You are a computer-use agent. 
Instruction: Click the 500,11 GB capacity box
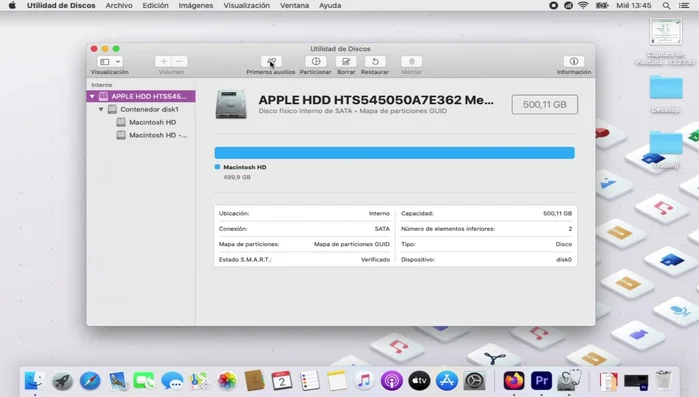[545, 104]
